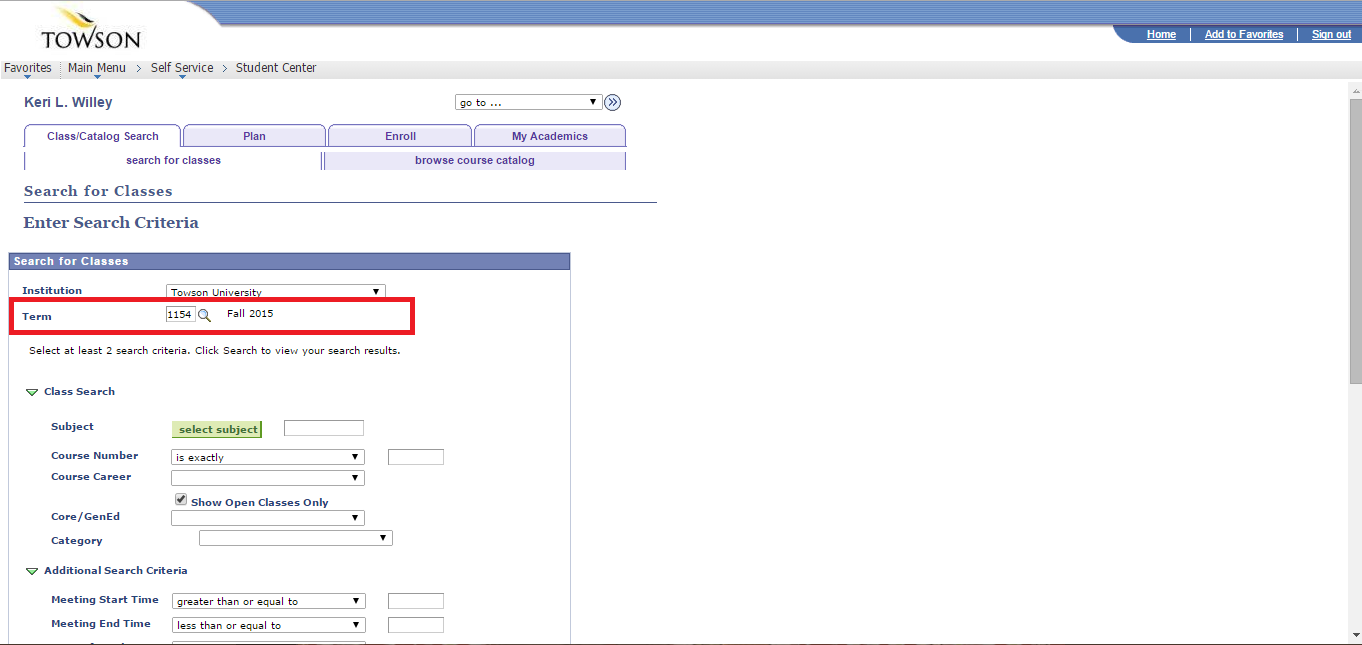1362x645 pixels.
Task: Click the Term input field
Action: tap(178, 313)
